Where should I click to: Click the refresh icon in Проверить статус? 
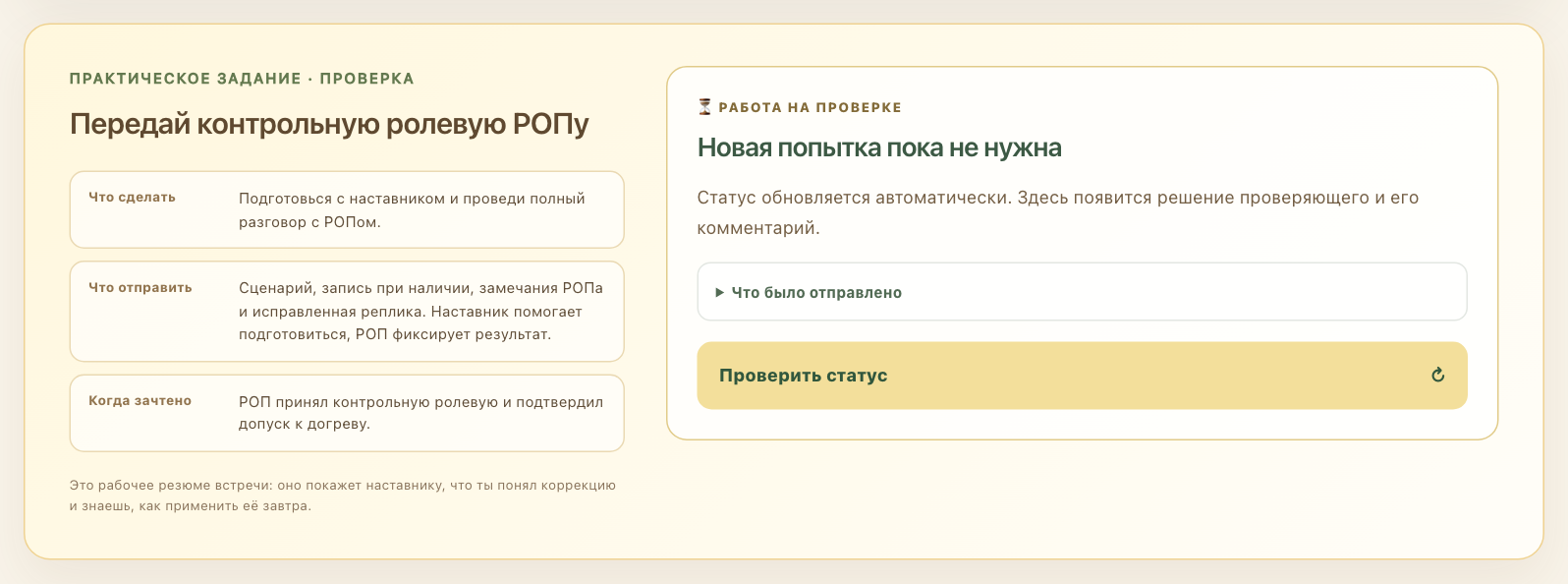tap(1437, 375)
